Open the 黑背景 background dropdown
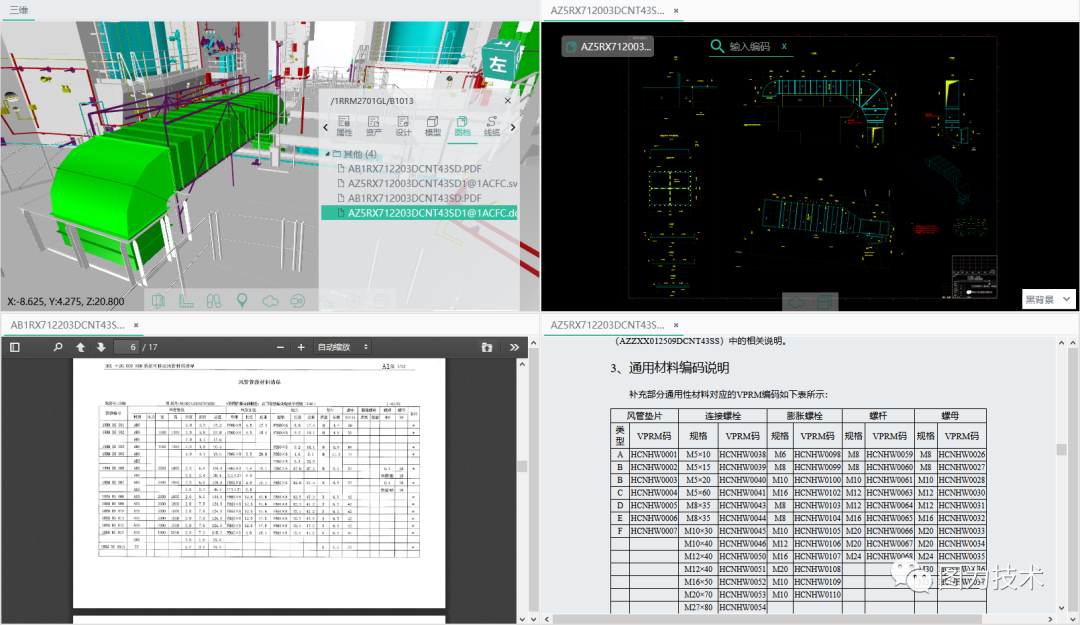The height and width of the screenshot is (625, 1080). click(x=1048, y=299)
